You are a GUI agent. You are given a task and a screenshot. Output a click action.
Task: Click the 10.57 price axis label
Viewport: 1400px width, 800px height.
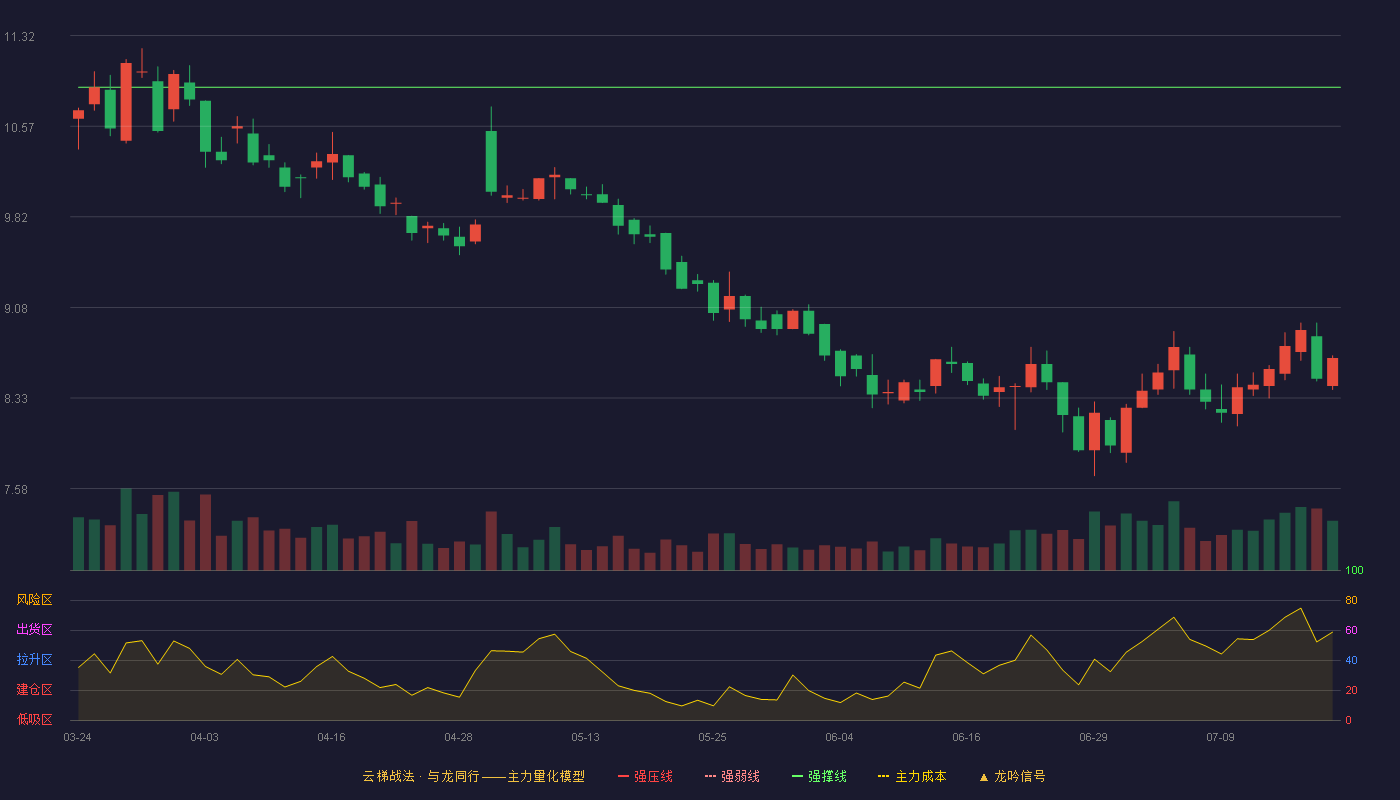pos(19,127)
